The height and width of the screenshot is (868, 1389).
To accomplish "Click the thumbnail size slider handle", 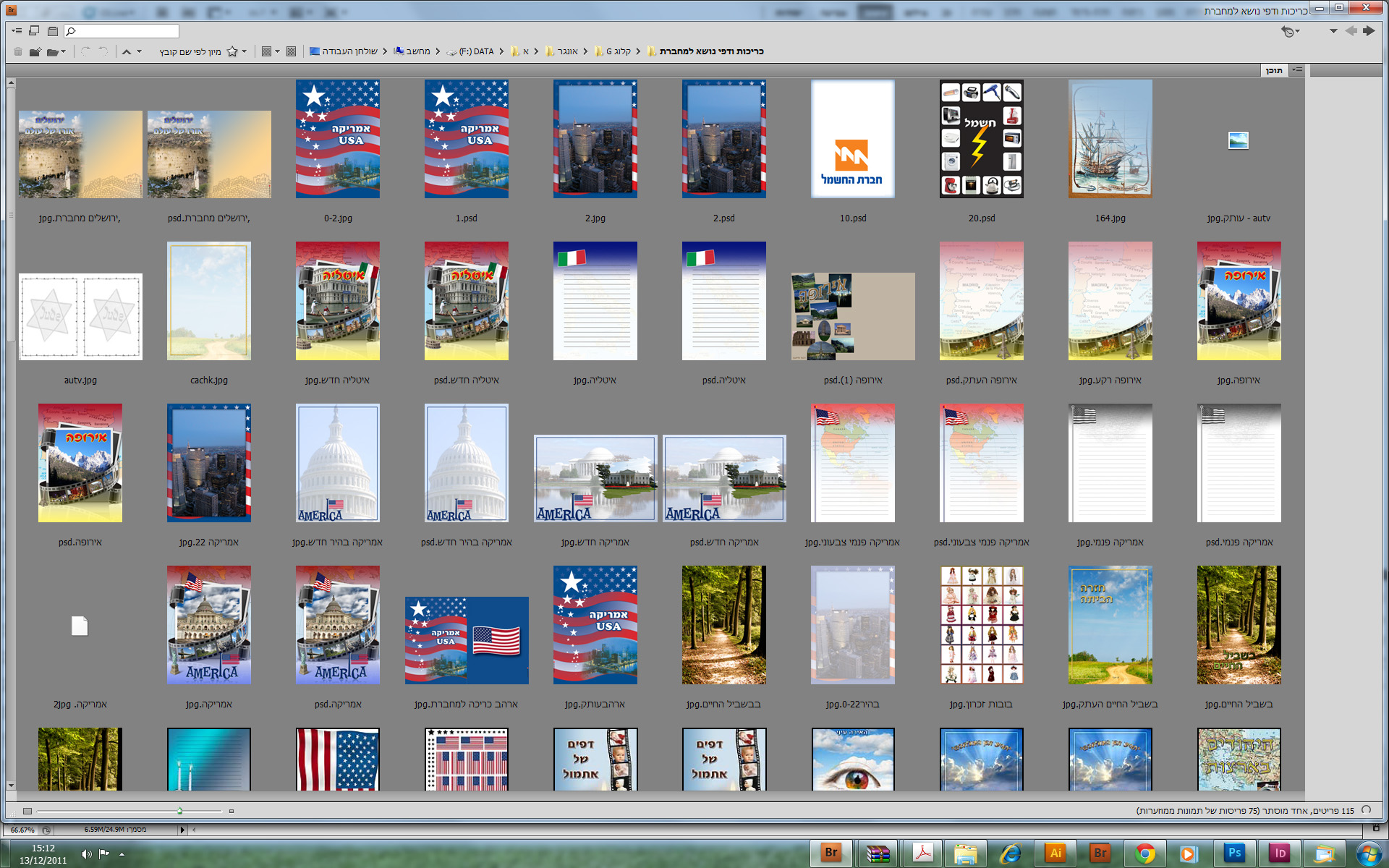I will click(x=179, y=811).
